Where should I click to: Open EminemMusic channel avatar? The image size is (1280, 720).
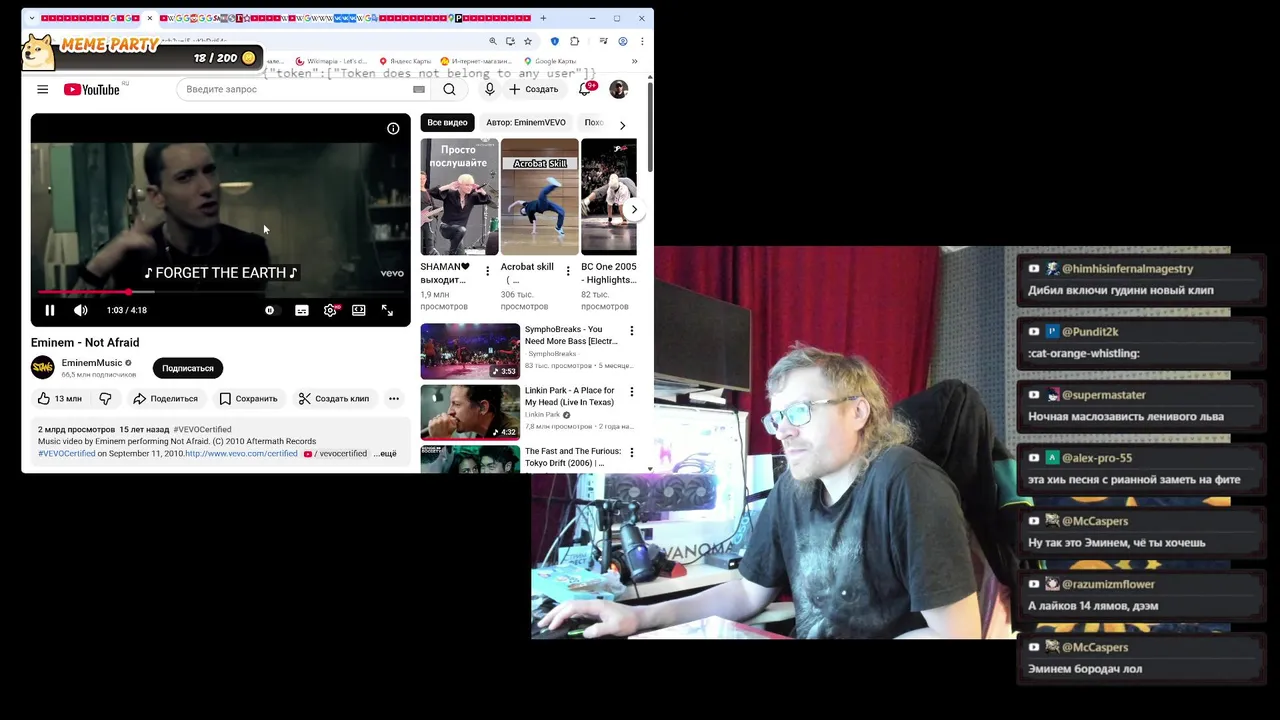click(43, 368)
